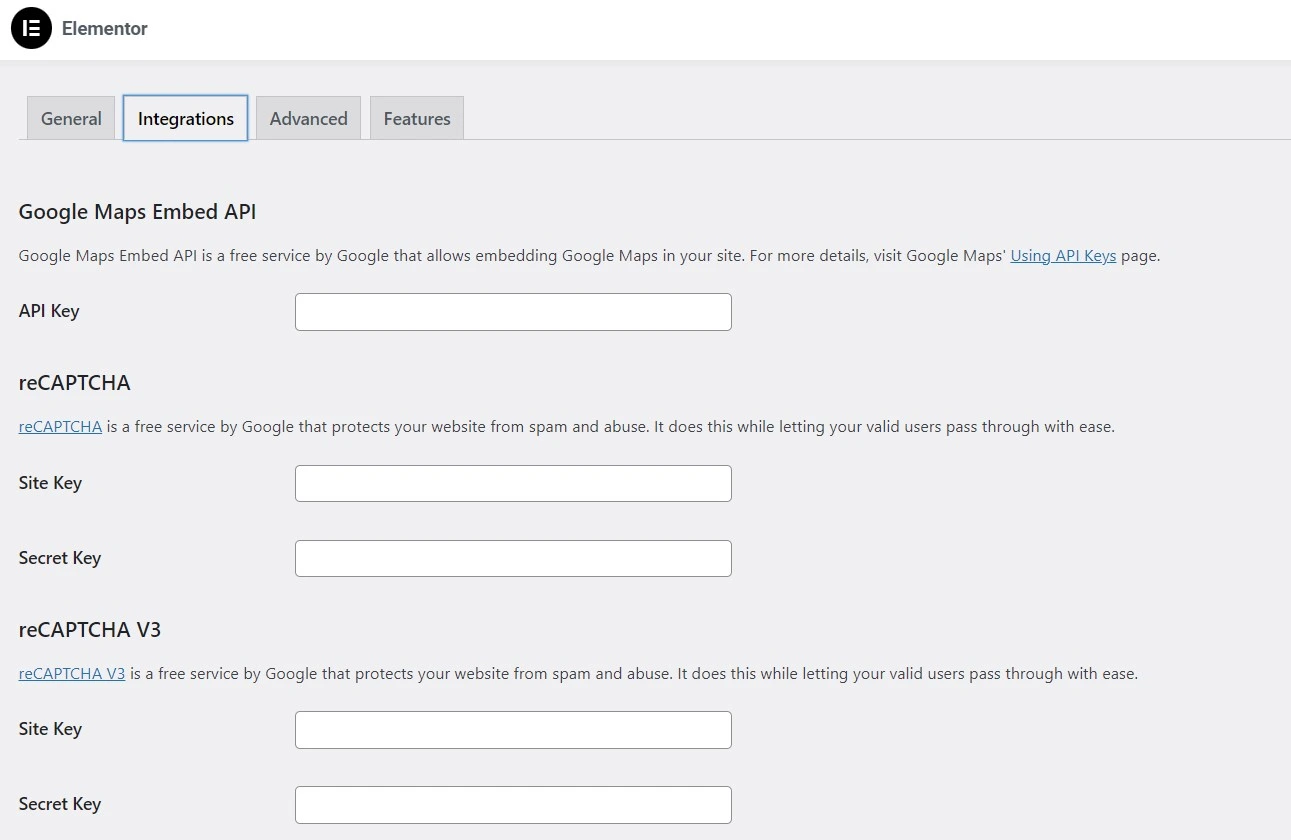Focus the Google Maps API Key field
The height and width of the screenshot is (840, 1291).
click(x=513, y=312)
